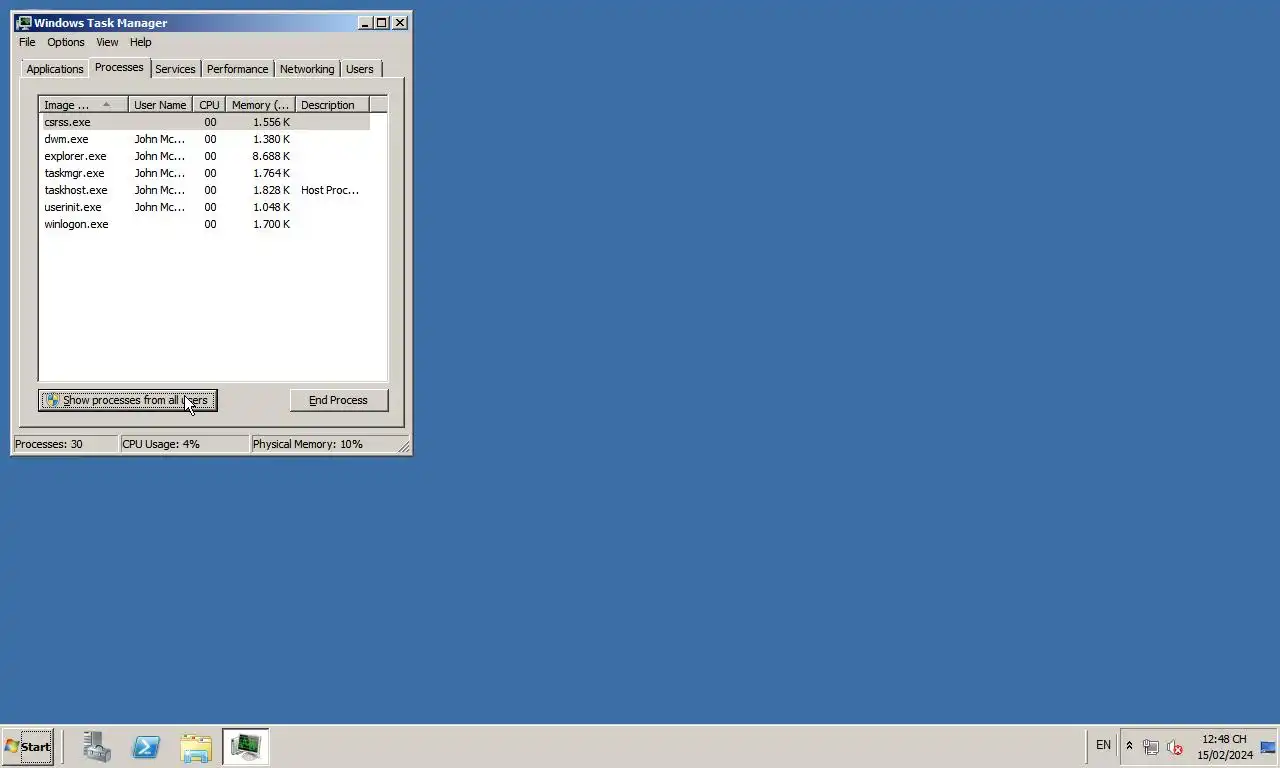The width and height of the screenshot is (1280, 768).
Task: Click the 8.688 K memory value
Action: pos(271,156)
